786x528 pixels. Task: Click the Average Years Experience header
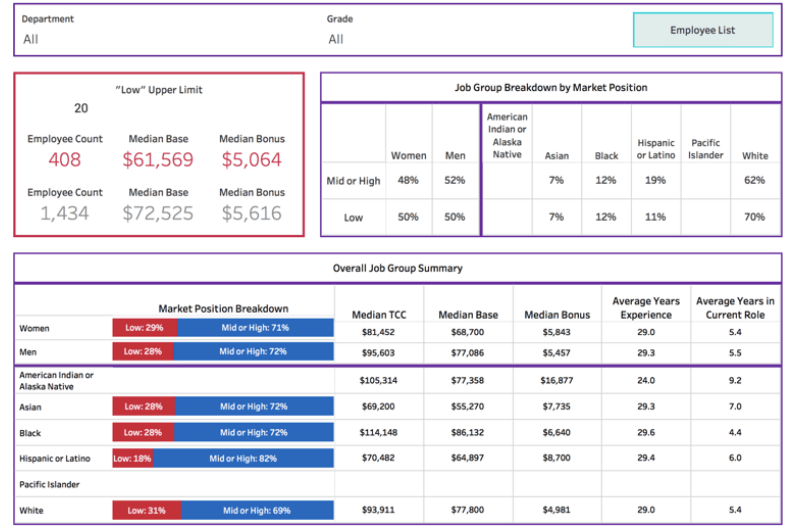[x=646, y=308]
